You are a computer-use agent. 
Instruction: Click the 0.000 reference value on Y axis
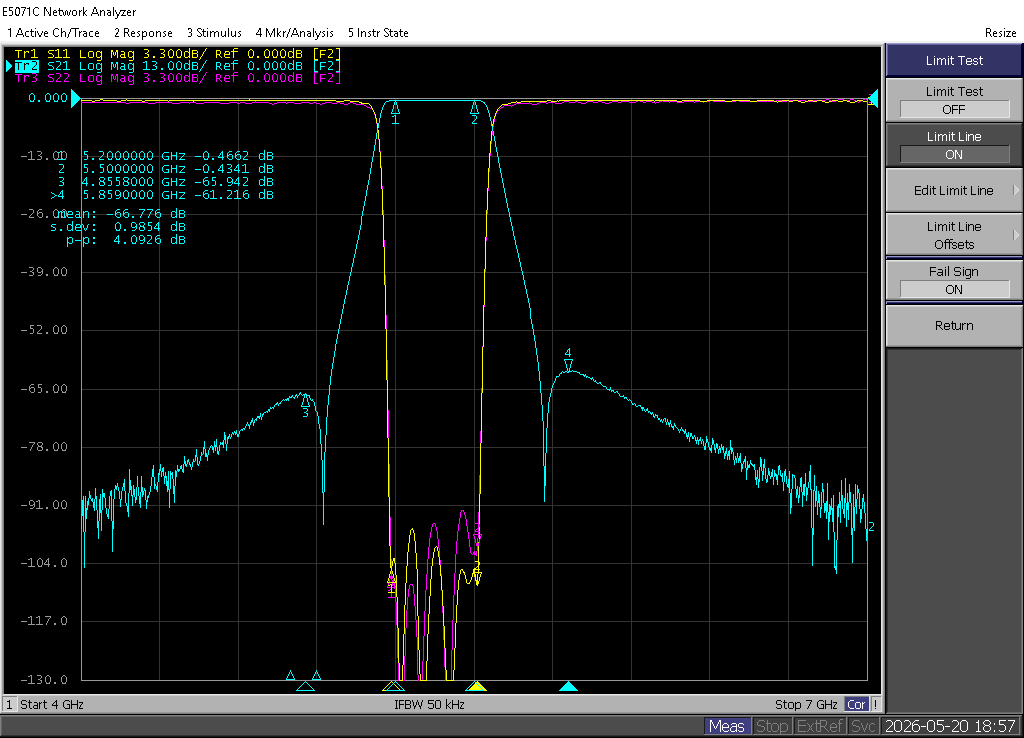point(48,98)
